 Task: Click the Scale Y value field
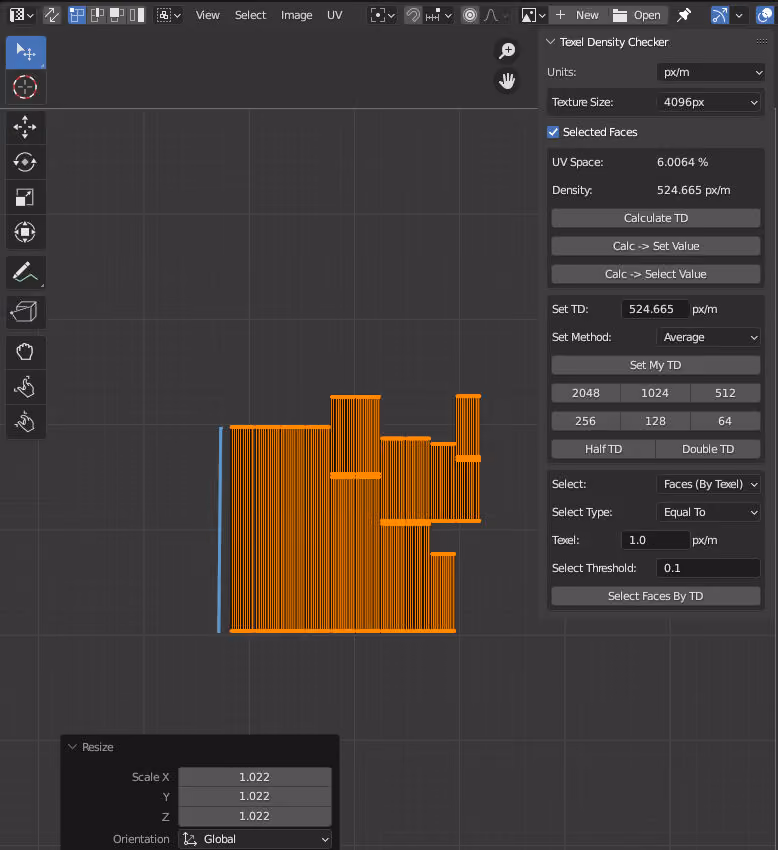[x=255, y=796]
